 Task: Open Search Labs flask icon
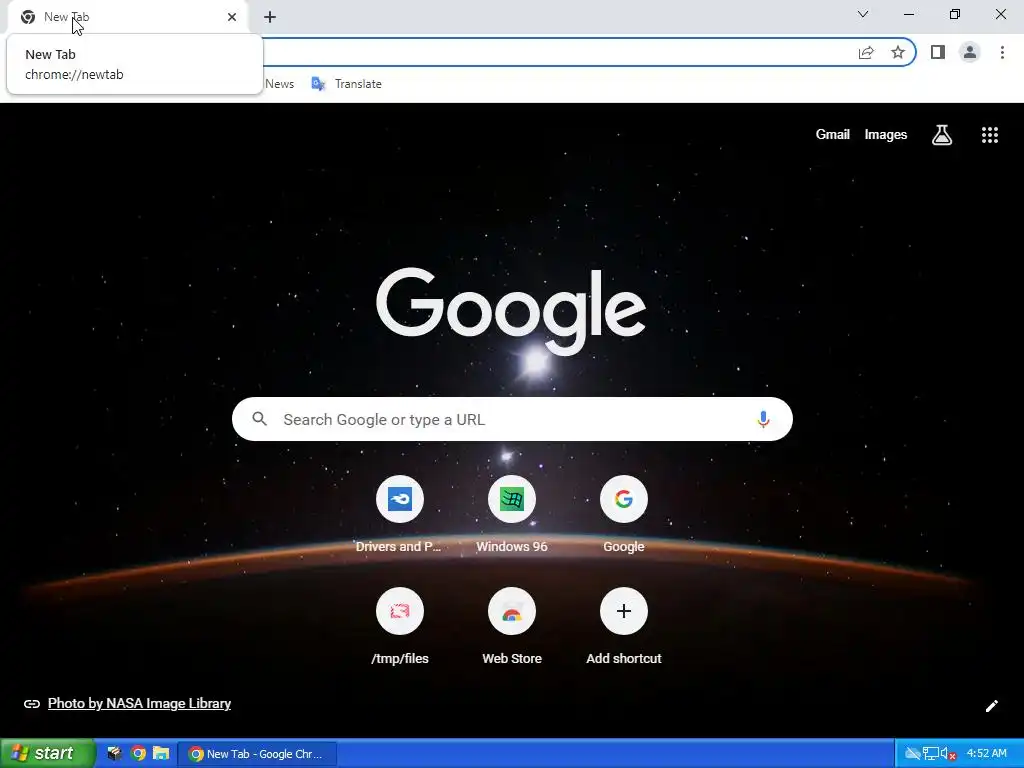point(942,135)
